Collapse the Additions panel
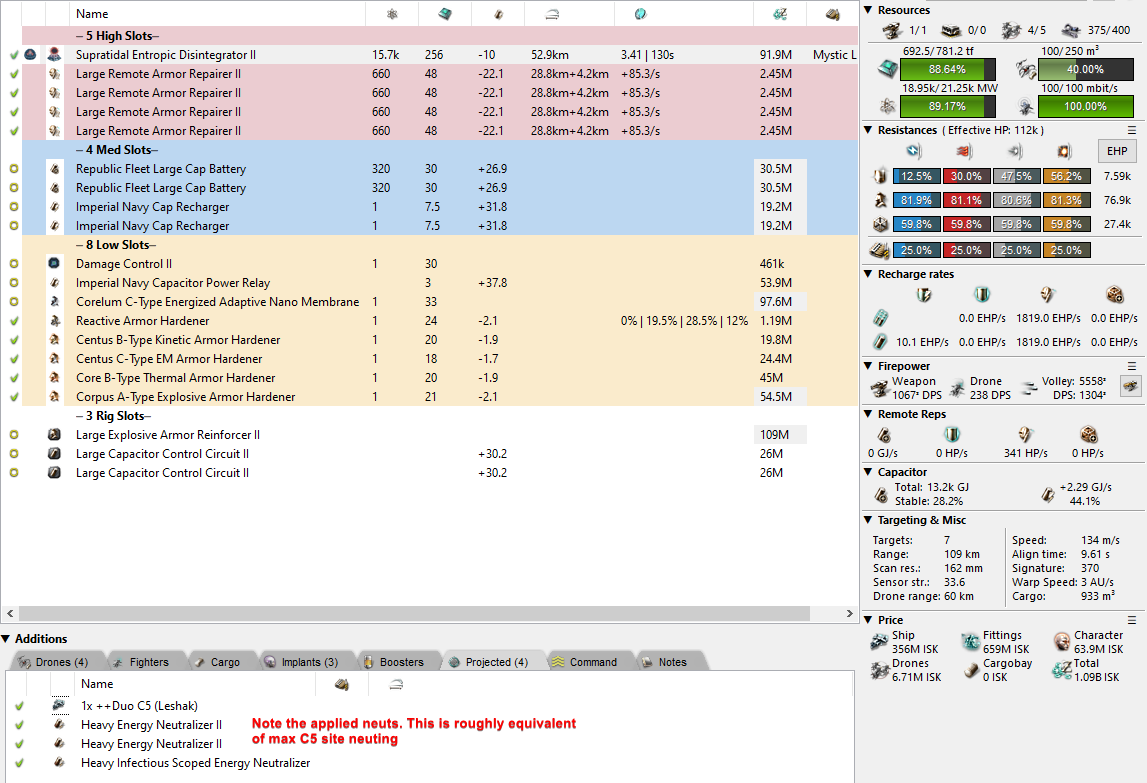The image size is (1147, 783). coord(7,639)
